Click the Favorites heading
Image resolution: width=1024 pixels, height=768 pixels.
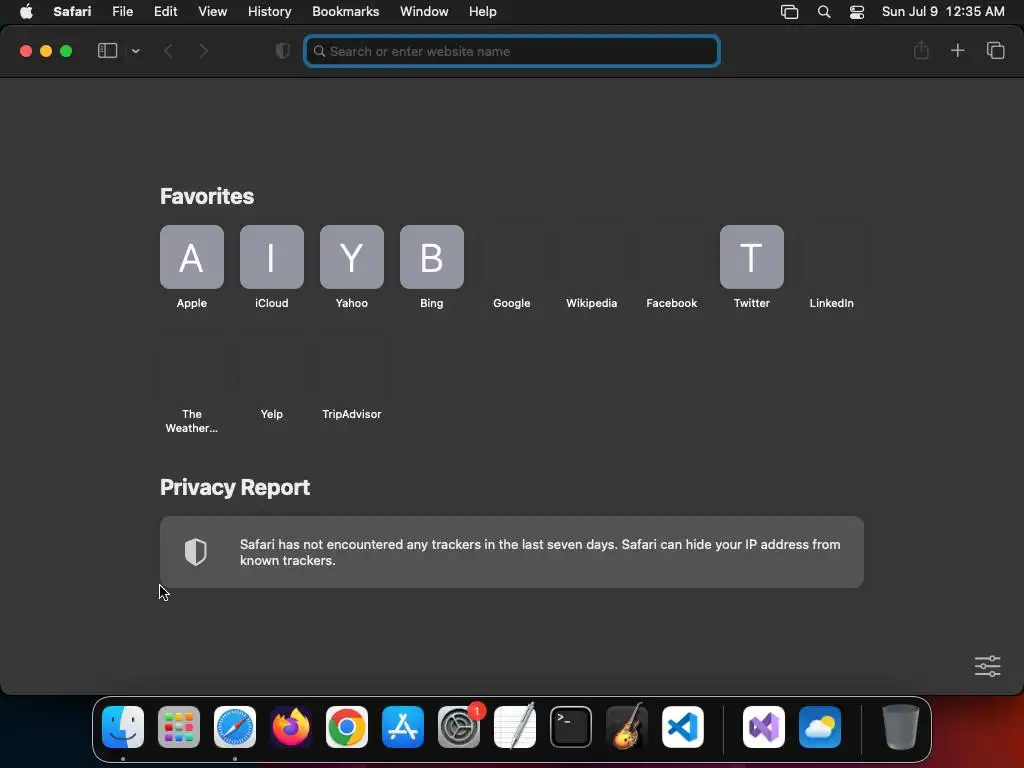click(x=207, y=197)
